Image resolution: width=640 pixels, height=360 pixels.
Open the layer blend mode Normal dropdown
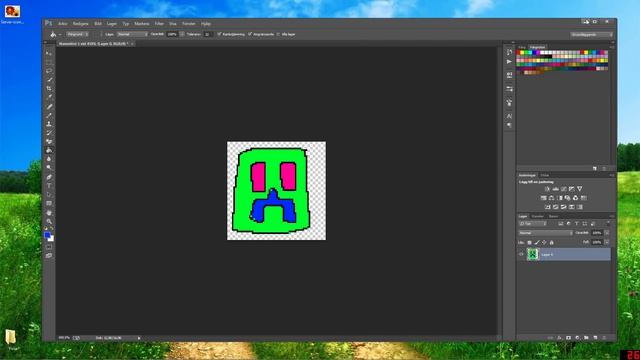click(545, 233)
